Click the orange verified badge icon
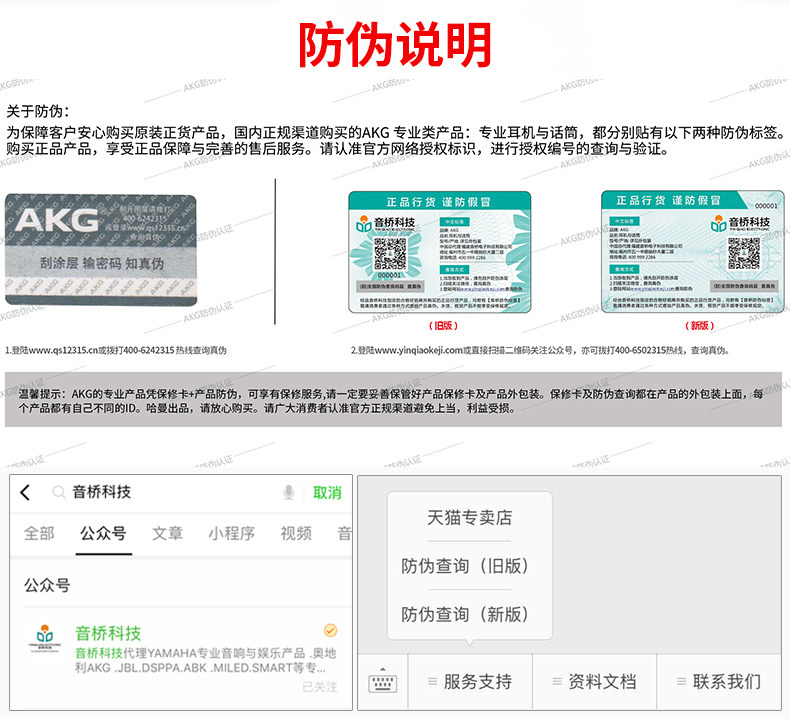790x719 pixels. tap(331, 630)
